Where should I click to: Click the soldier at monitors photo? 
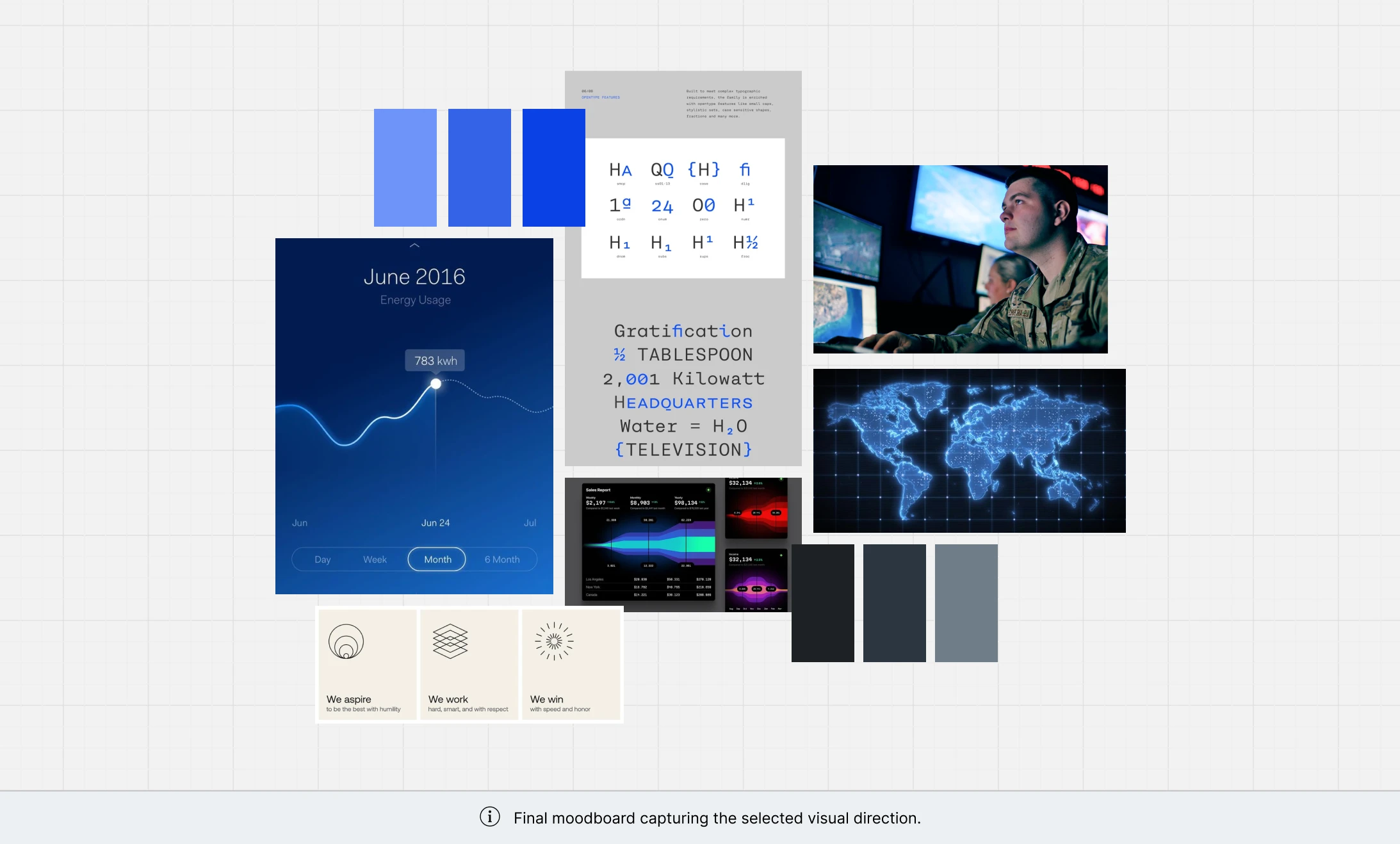click(960, 259)
